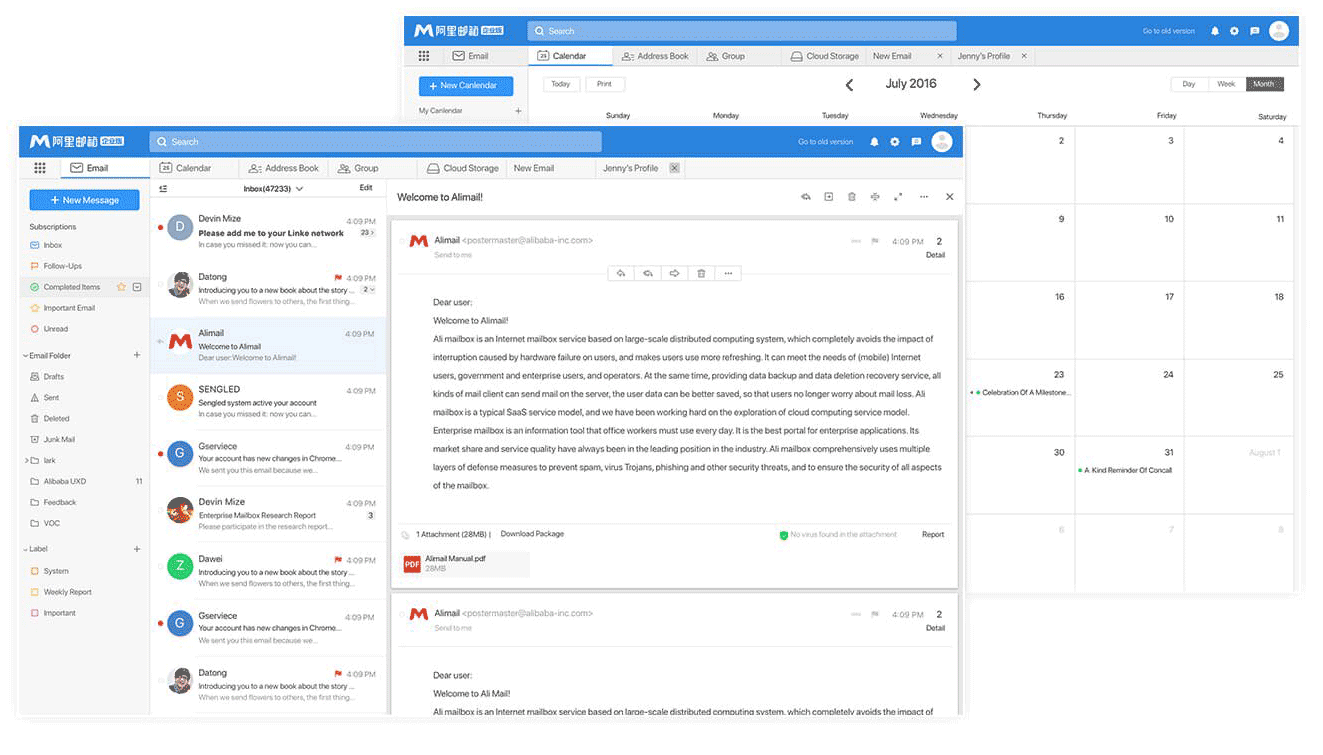Screen dimensions: 1323x755
Task: Open the ellipsis menu in the inline message action bar
Action: pos(728,273)
